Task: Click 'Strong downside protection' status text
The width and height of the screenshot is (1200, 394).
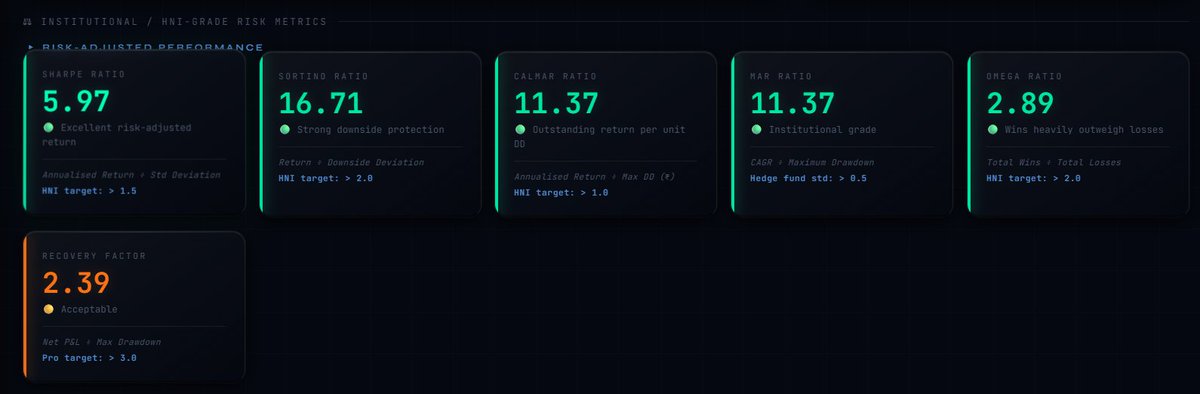Action: click(x=370, y=130)
